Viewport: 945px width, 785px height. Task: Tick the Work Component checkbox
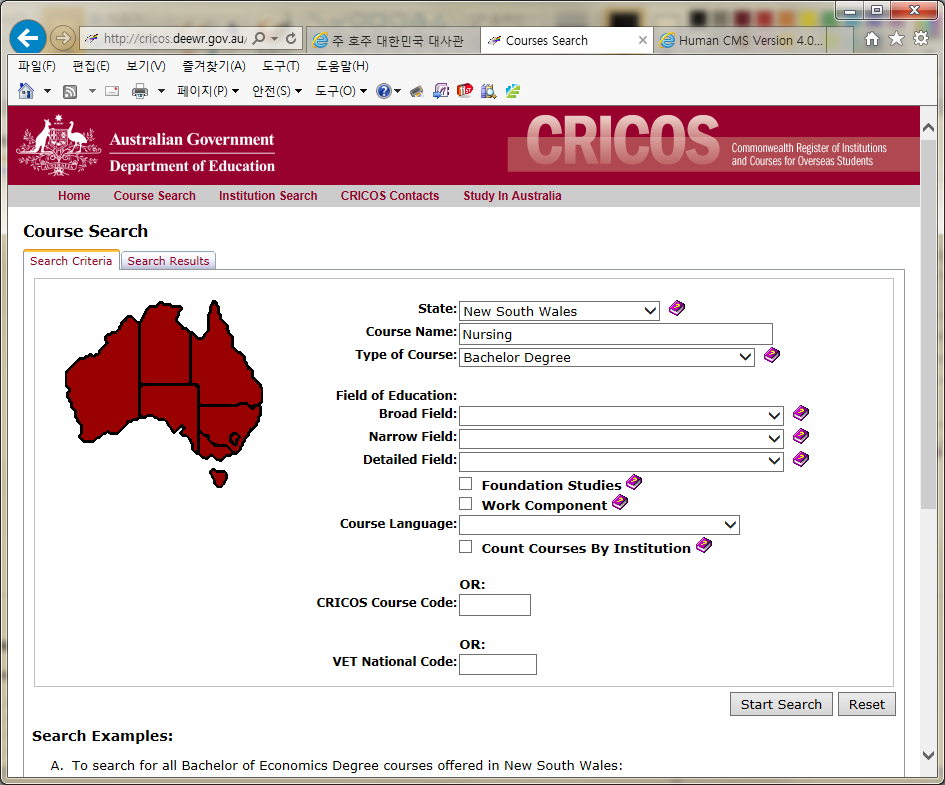466,504
